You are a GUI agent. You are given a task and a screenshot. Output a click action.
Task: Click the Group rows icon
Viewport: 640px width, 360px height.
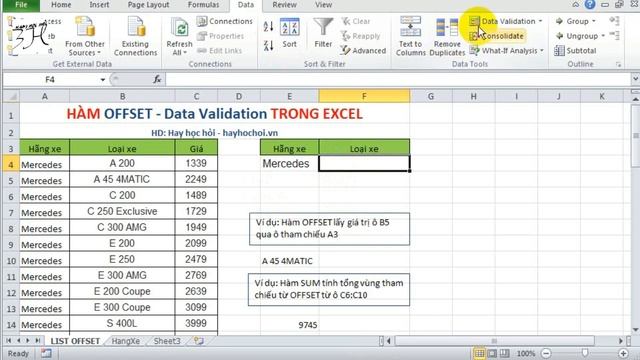560,21
